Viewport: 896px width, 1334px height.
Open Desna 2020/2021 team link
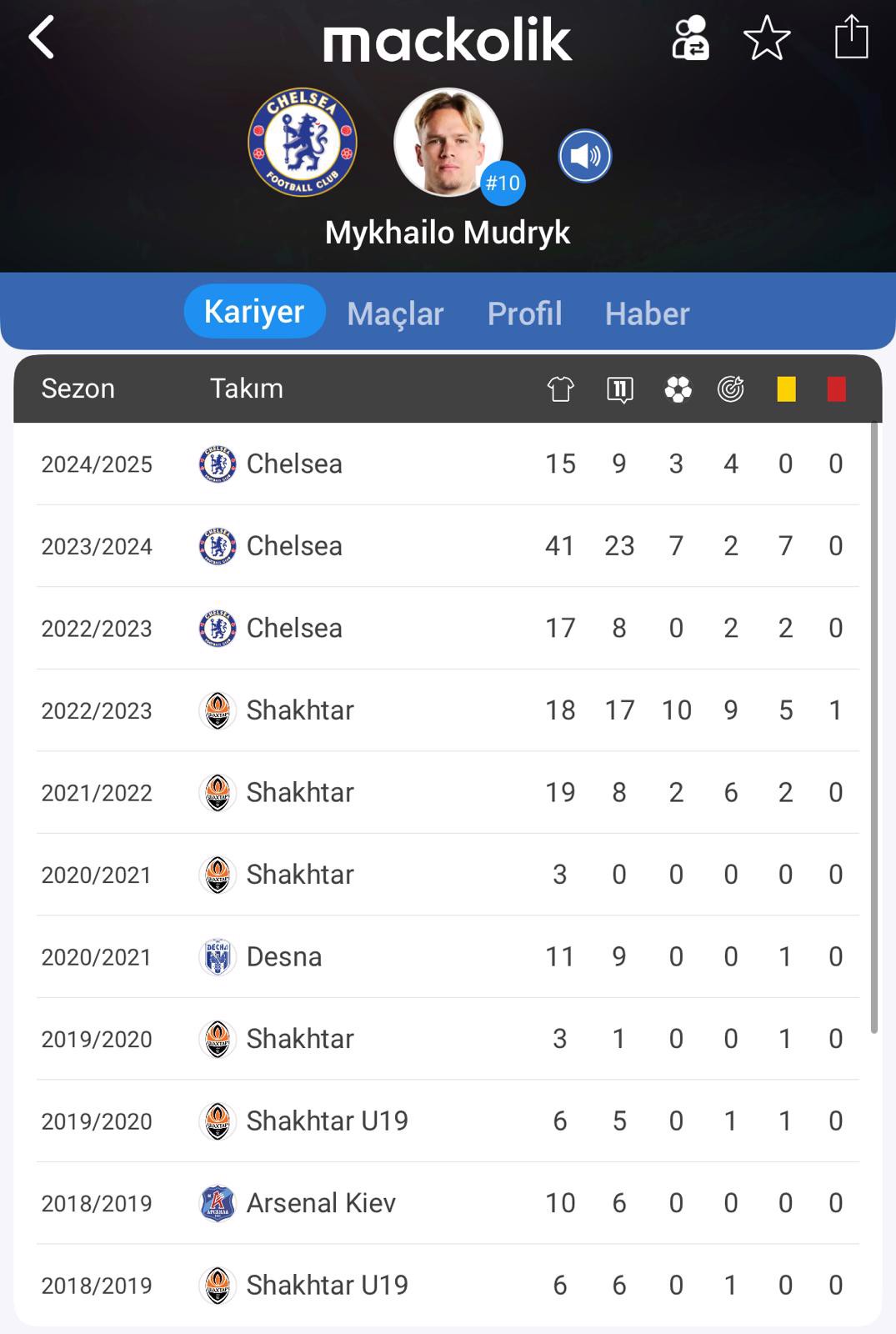click(283, 957)
